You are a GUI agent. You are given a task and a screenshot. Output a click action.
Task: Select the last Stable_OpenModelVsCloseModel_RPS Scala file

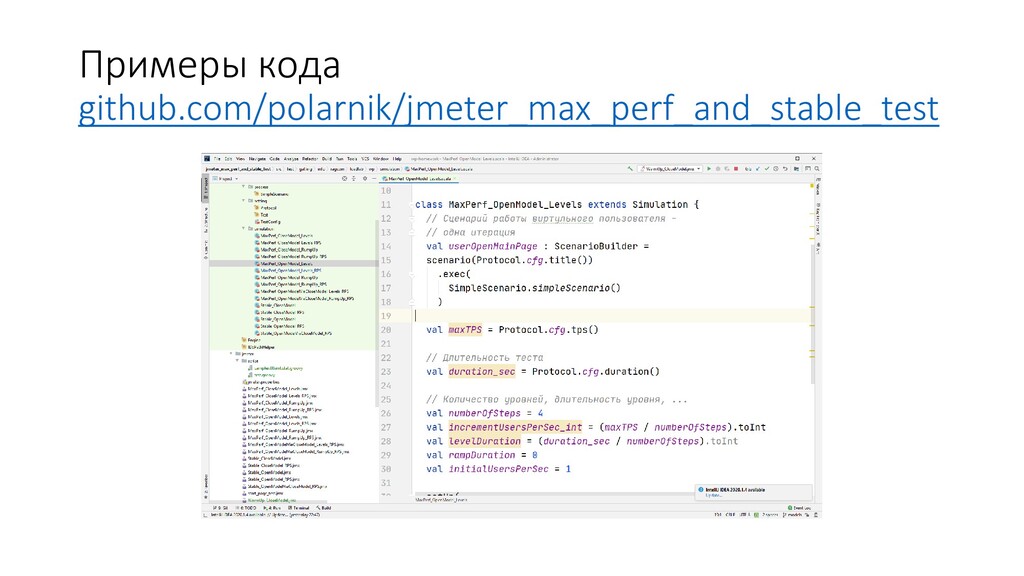click(293, 333)
